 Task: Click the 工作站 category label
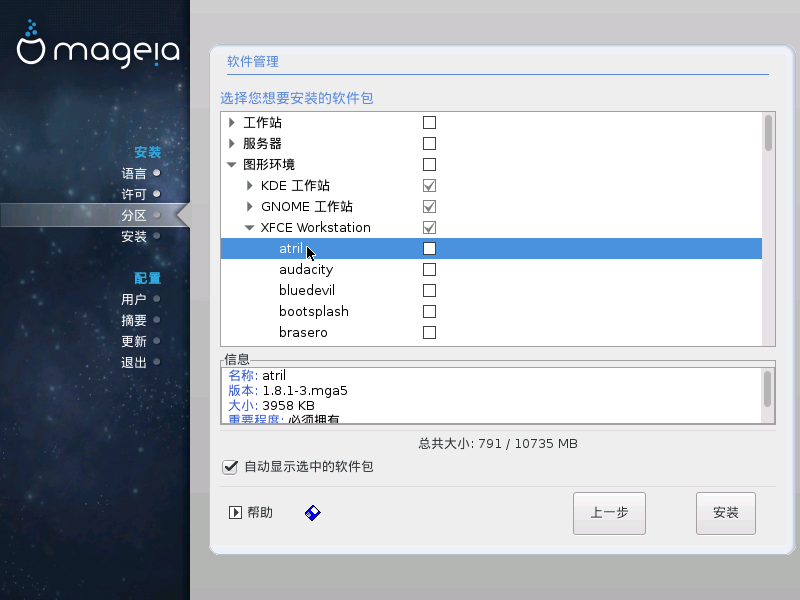(262, 122)
